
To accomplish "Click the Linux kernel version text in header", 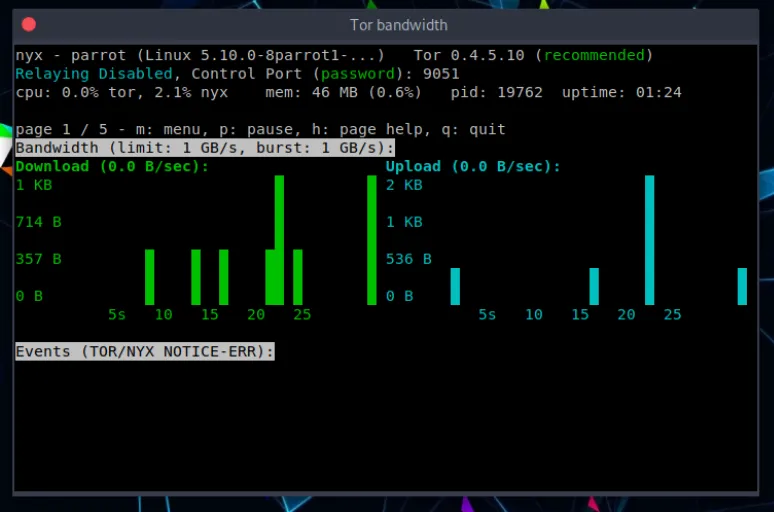I will pyautogui.click(x=260, y=55).
